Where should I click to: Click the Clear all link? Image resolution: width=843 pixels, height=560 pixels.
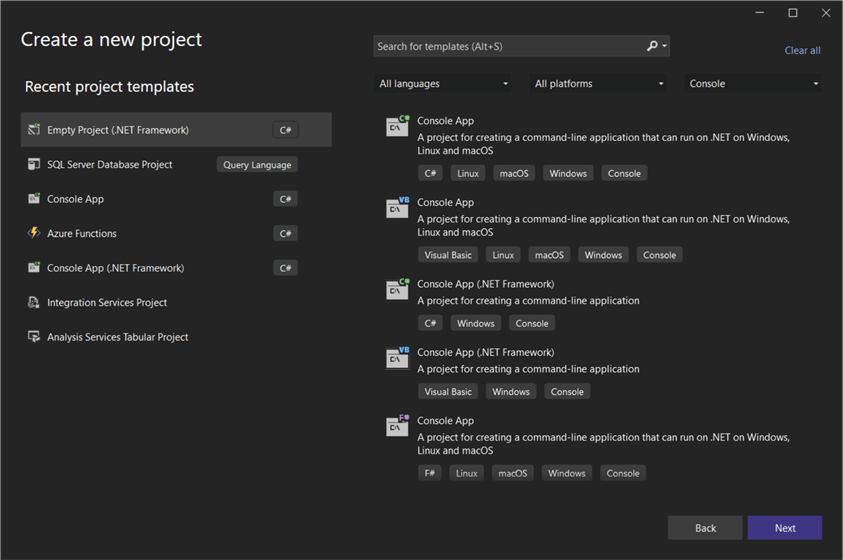(x=802, y=50)
